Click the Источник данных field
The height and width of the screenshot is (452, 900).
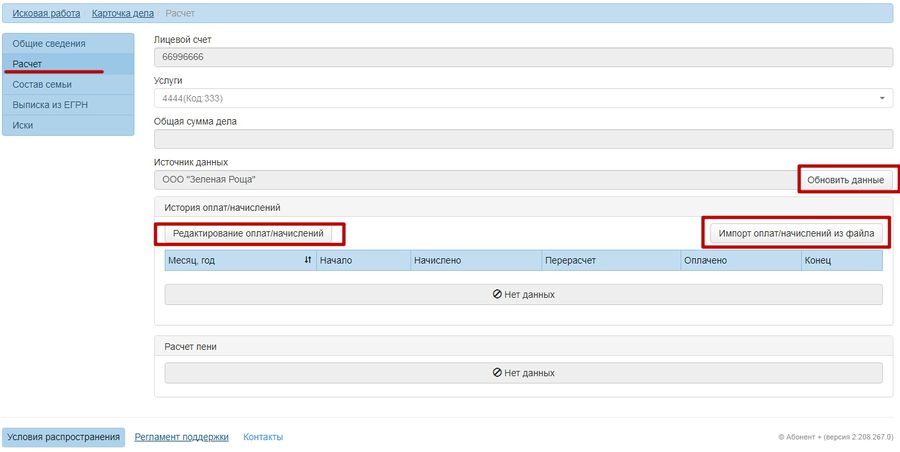point(476,180)
